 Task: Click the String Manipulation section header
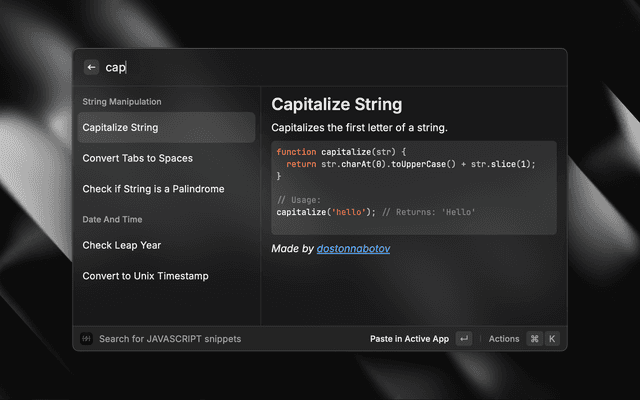122,102
